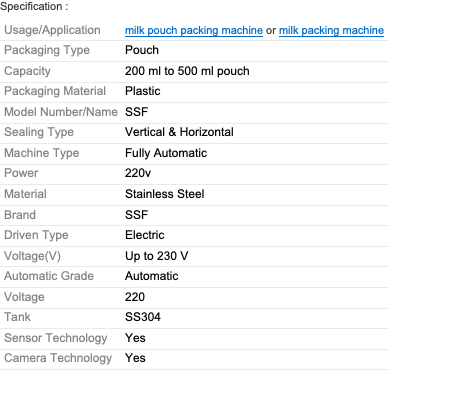Screen dimensions: 451x399
Task: Click the SS304 tank value
Action: (x=143, y=317)
